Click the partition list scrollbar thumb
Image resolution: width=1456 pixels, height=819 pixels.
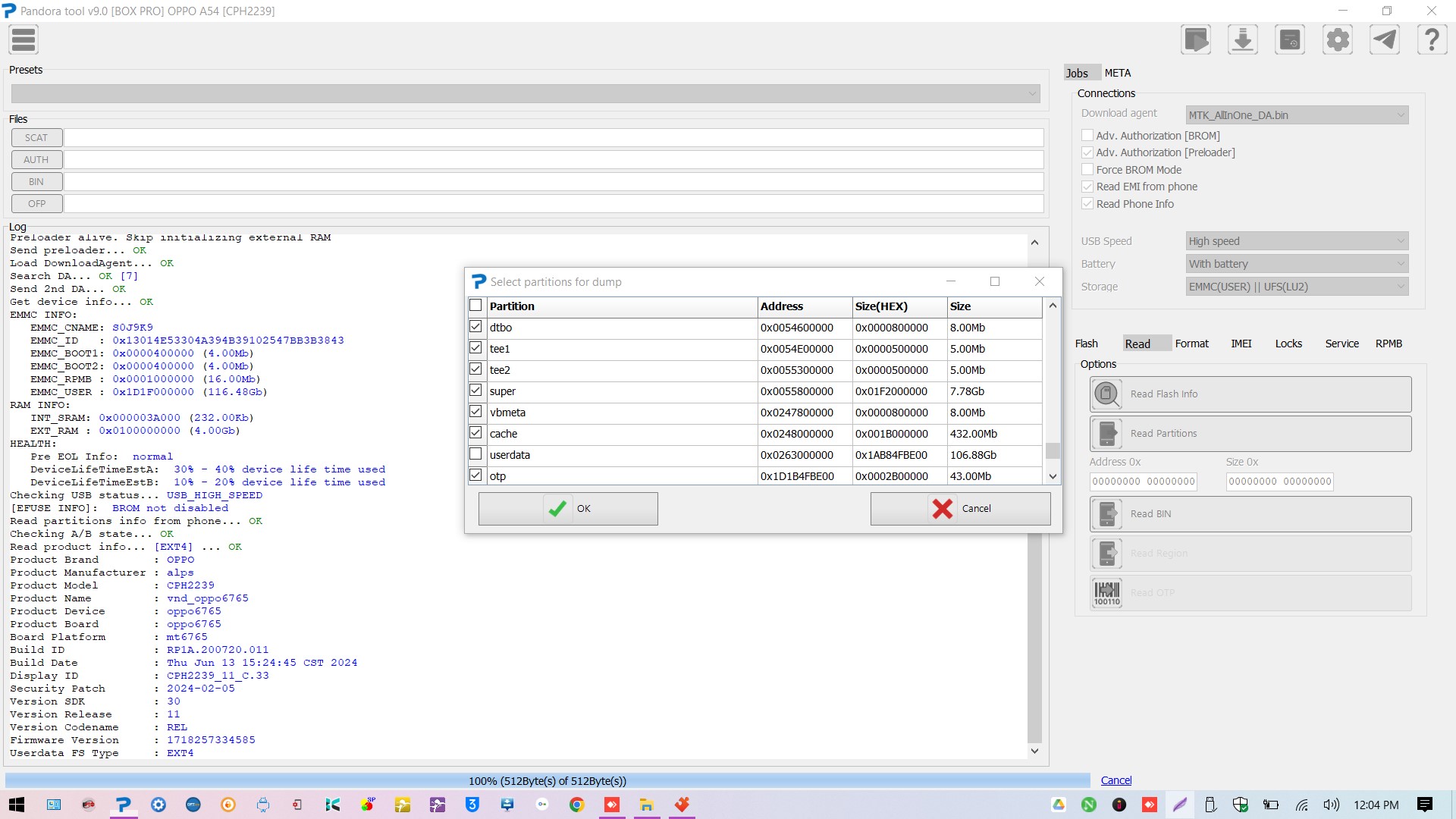click(1053, 450)
